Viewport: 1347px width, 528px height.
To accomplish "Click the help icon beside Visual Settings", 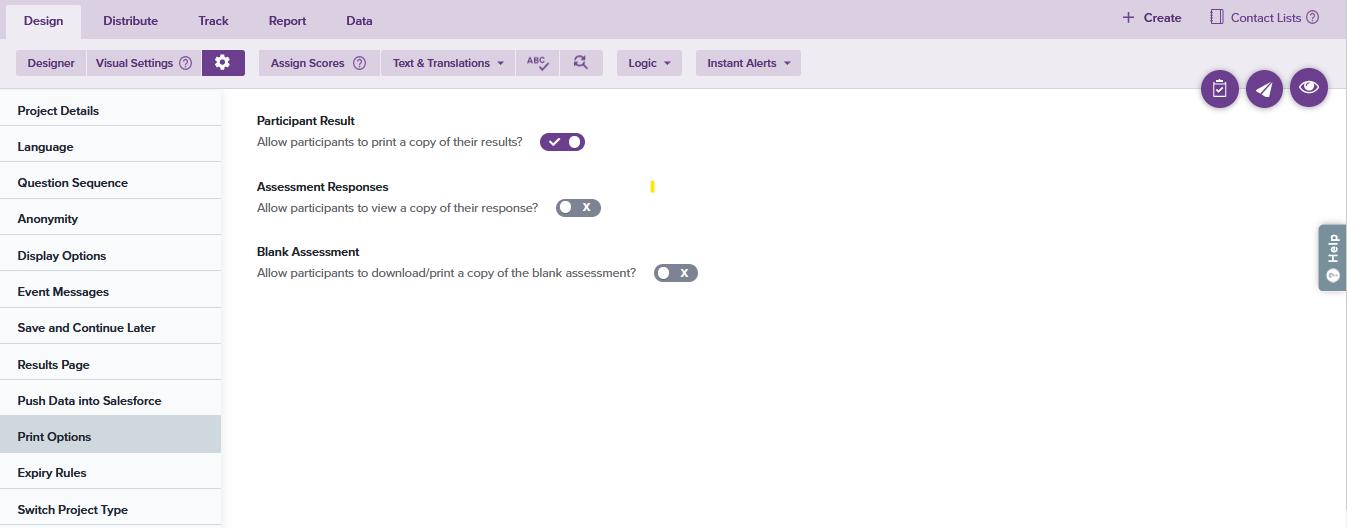I will 185,63.
